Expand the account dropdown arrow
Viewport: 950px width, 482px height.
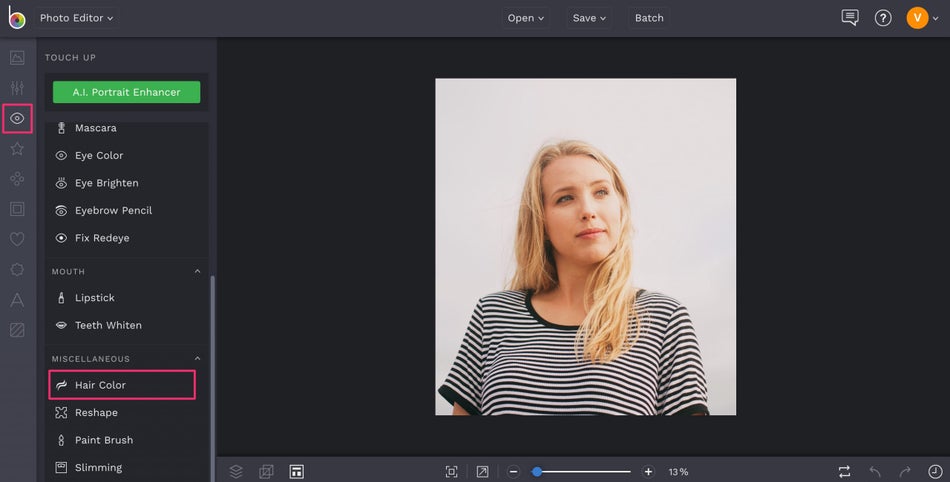(935, 18)
